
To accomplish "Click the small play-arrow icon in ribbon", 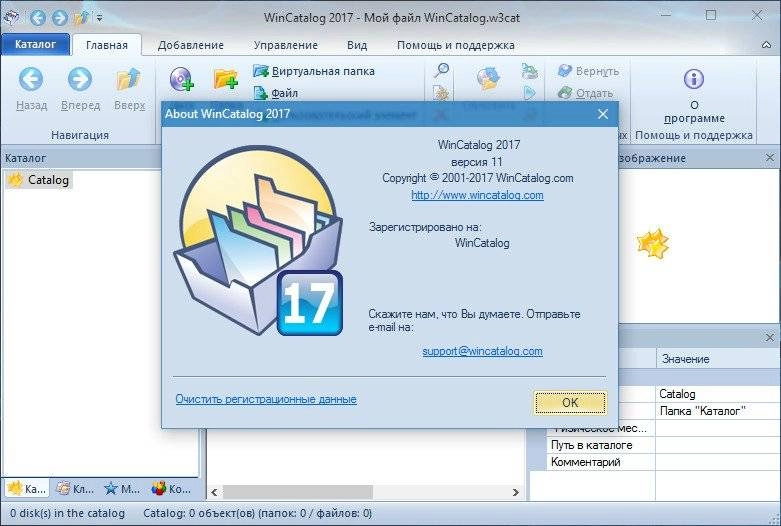I will pyautogui.click(x=529, y=93).
